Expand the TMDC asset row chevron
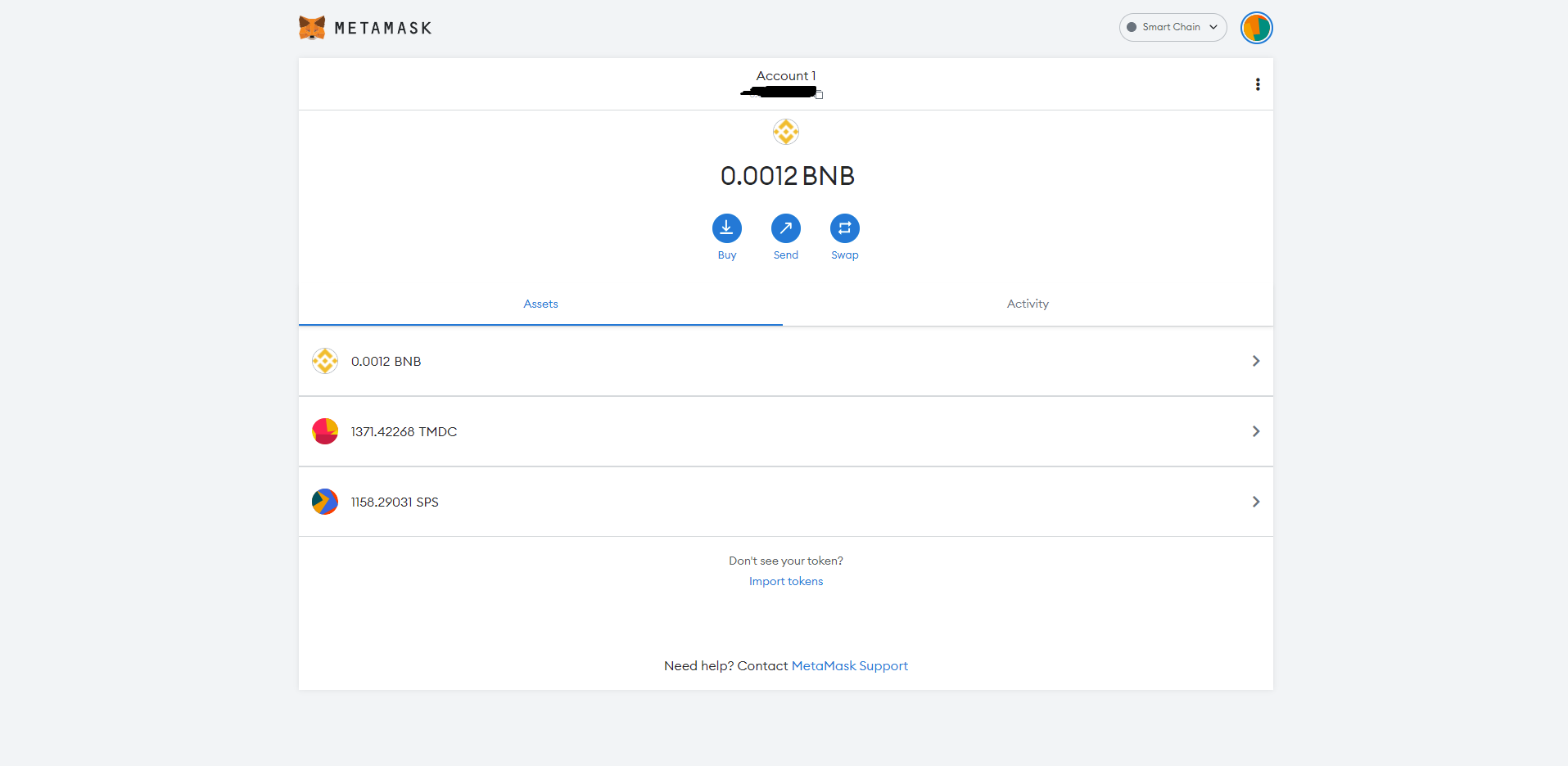 (1256, 431)
